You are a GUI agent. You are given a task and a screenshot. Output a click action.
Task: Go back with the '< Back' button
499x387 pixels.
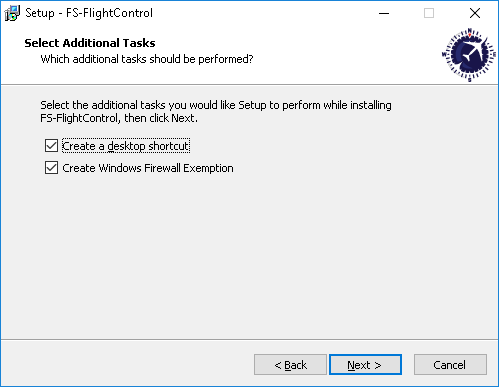(290, 365)
